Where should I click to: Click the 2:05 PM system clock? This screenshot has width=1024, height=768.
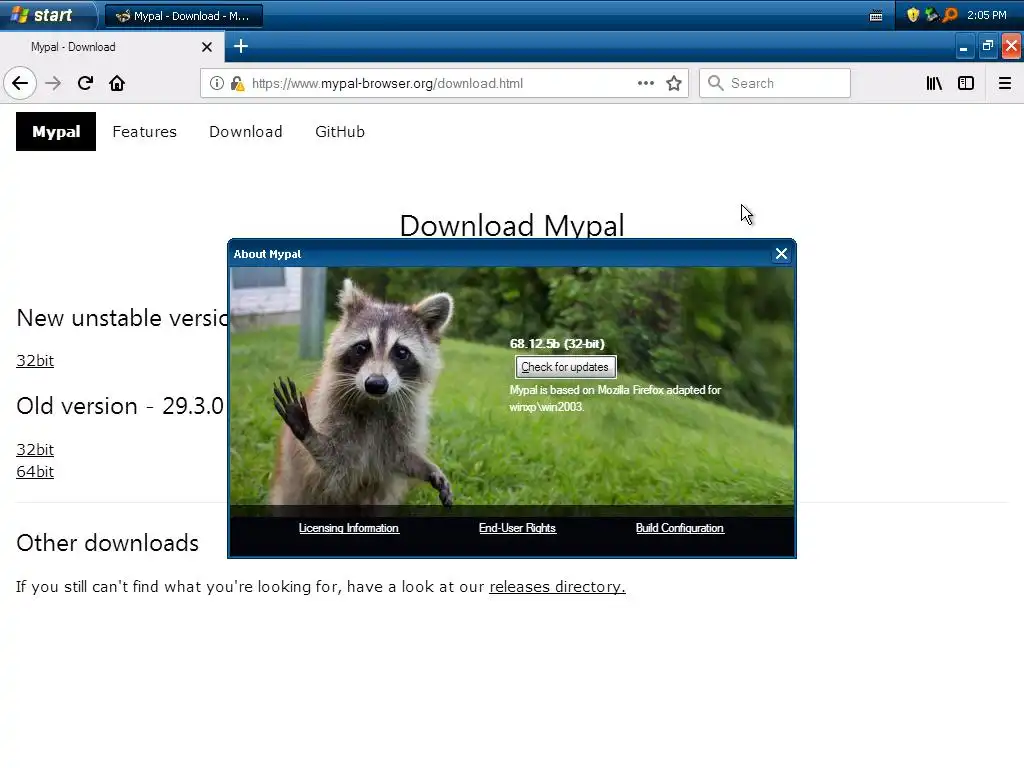click(986, 15)
